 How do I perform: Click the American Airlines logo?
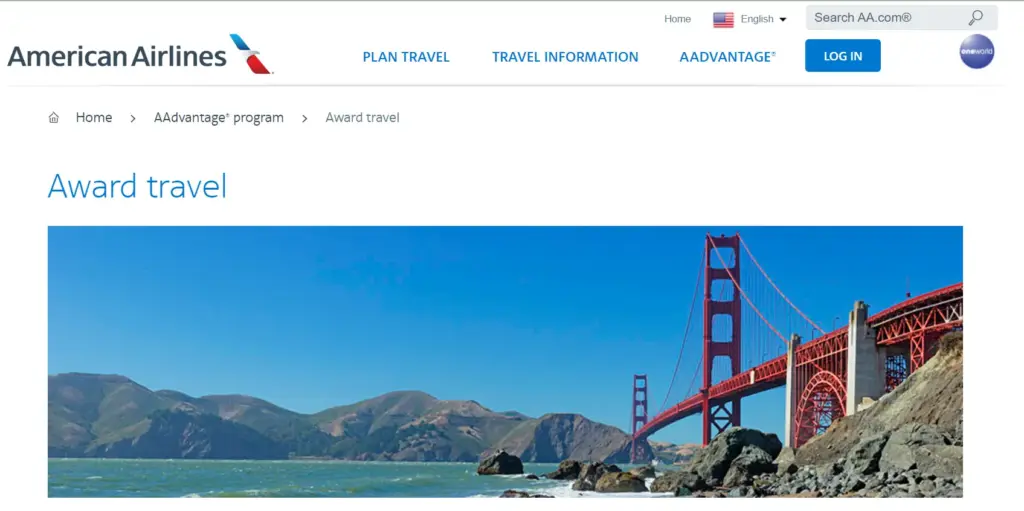(140, 55)
